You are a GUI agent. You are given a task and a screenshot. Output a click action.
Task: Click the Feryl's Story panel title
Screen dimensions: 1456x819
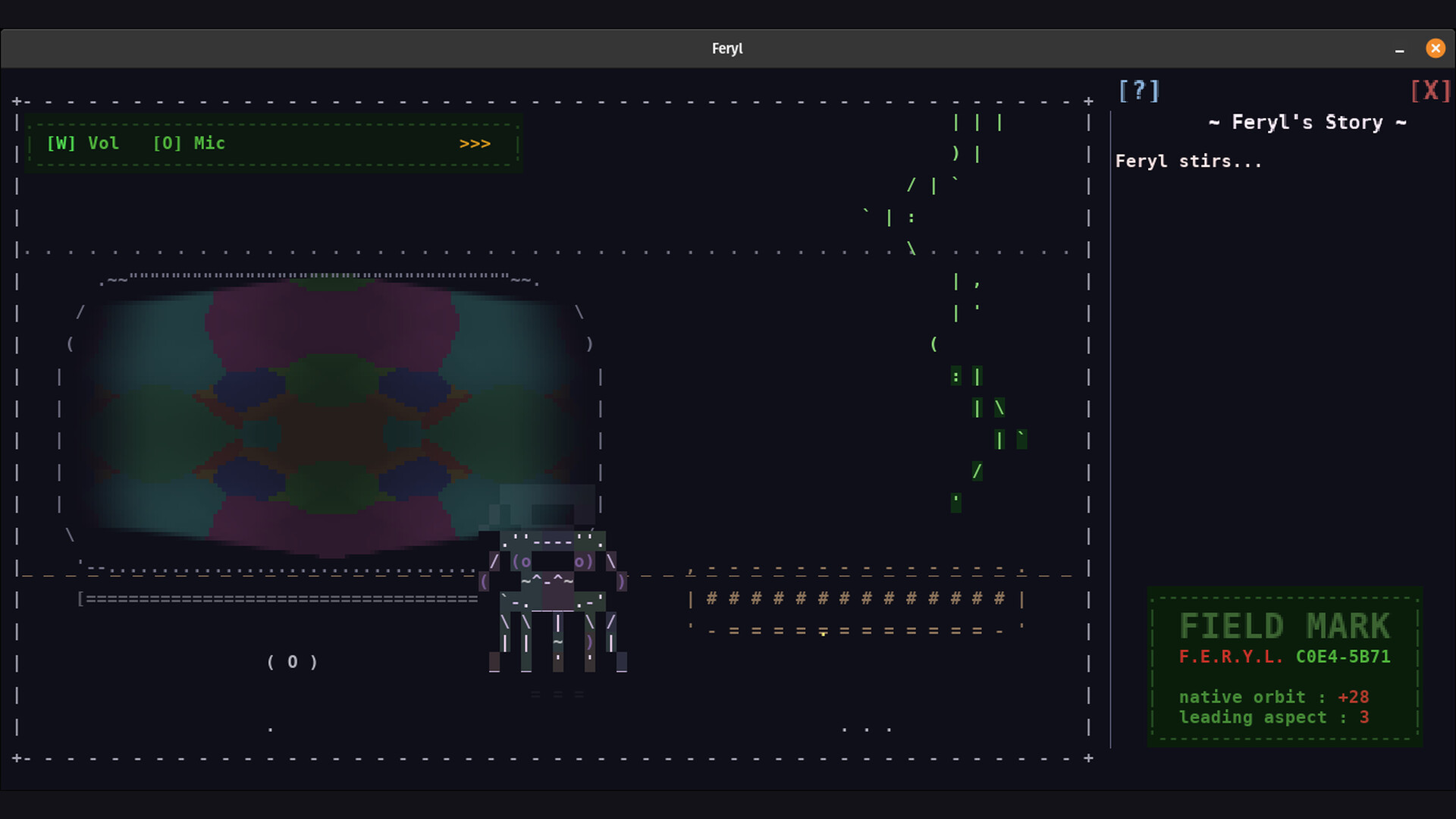point(1307,122)
